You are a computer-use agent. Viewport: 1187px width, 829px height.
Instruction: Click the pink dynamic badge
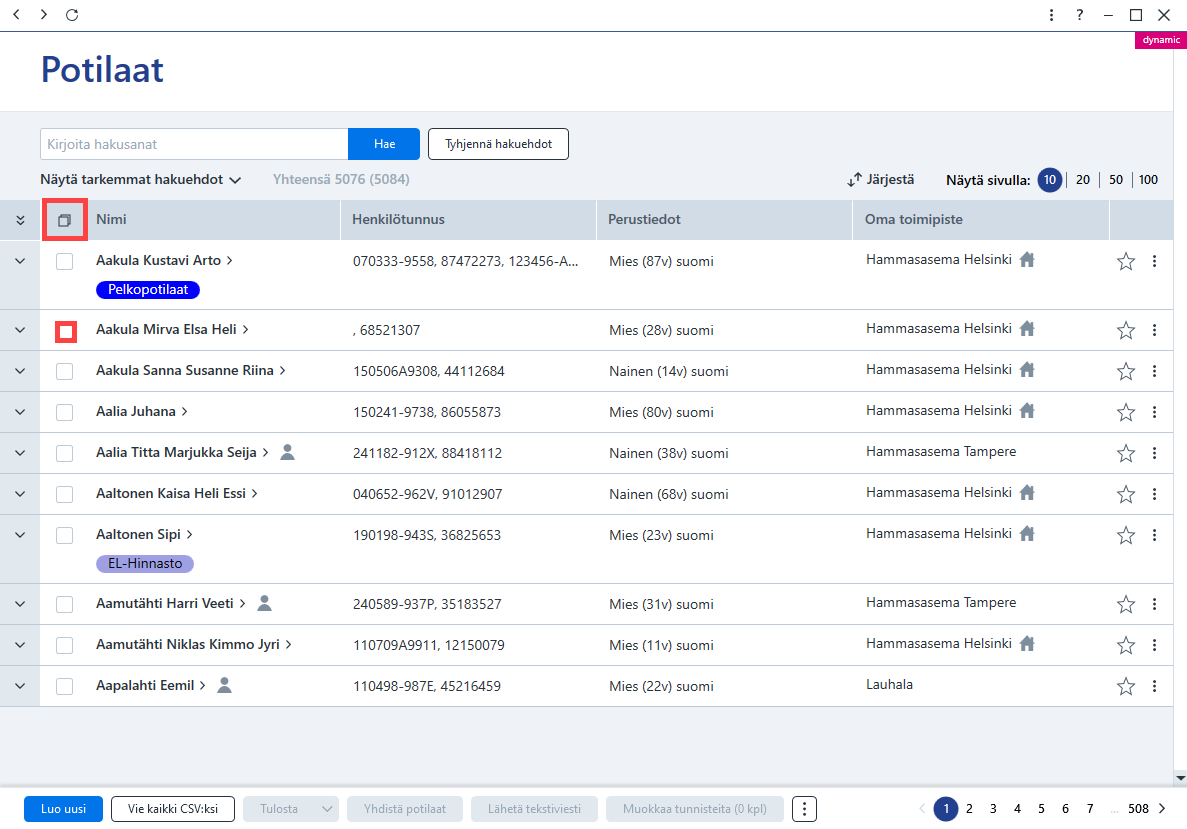[x=1161, y=40]
